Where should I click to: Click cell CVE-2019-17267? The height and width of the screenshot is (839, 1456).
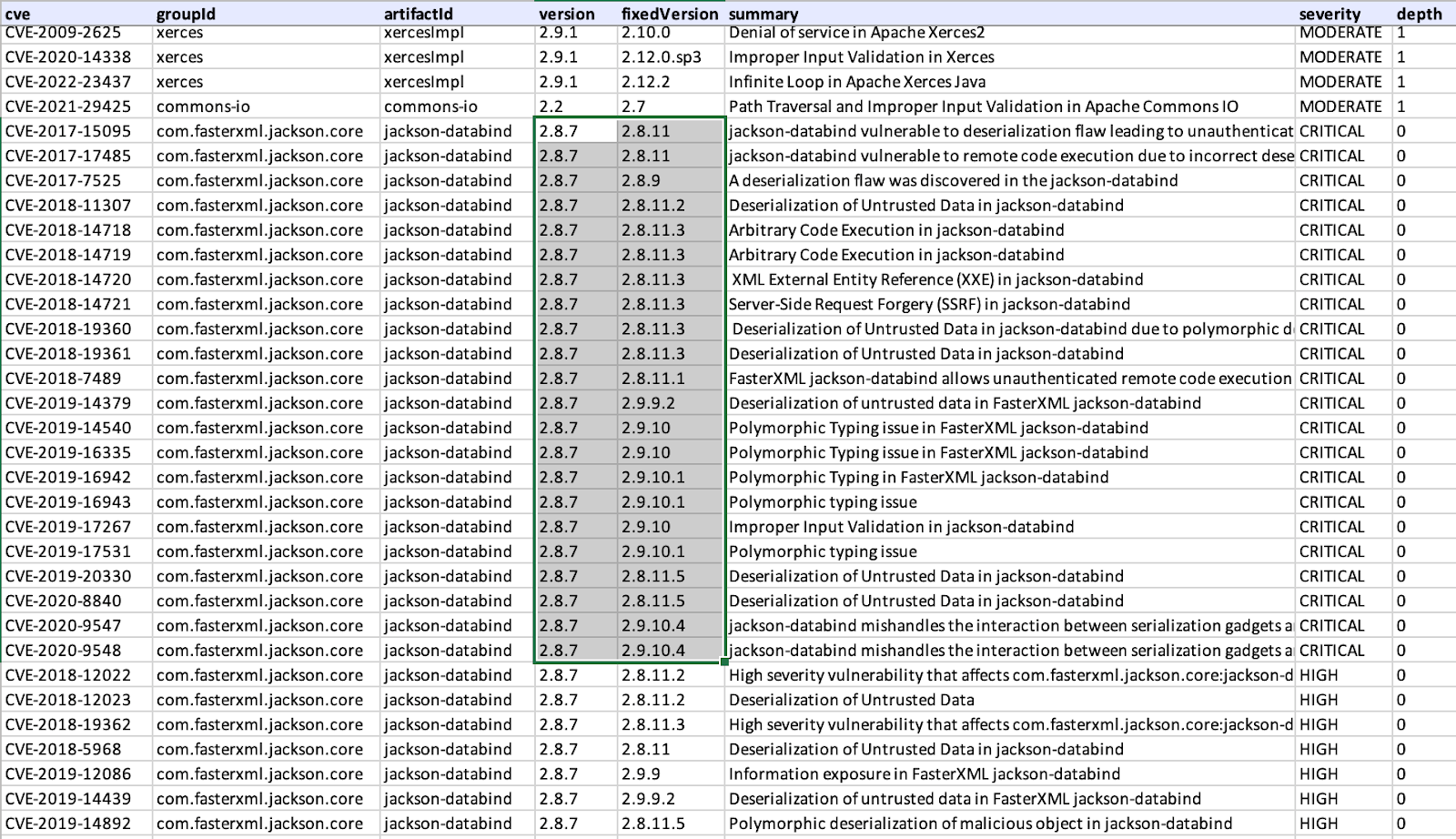click(x=76, y=526)
